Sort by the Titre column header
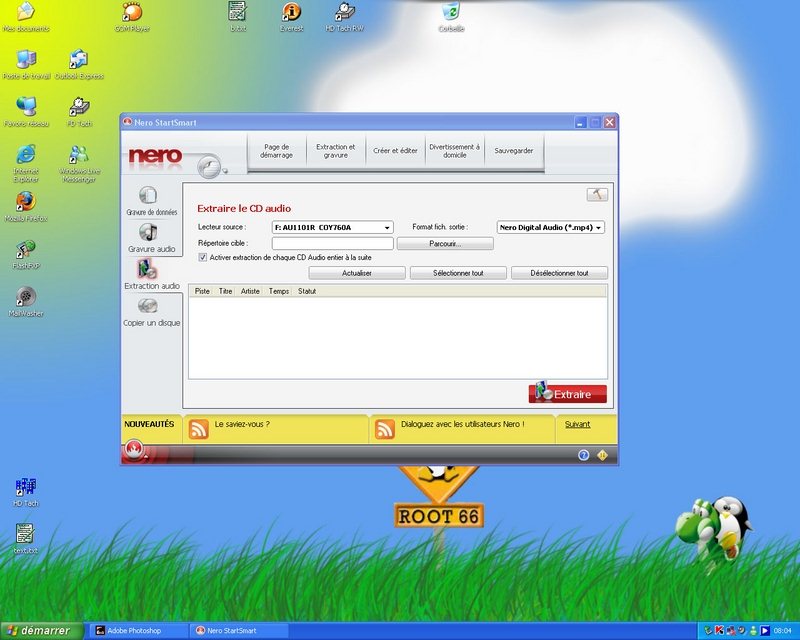 point(225,291)
